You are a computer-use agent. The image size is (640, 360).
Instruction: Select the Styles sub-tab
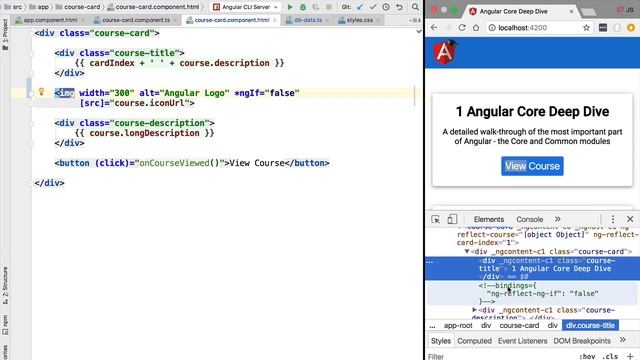click(x=441, y=340)
